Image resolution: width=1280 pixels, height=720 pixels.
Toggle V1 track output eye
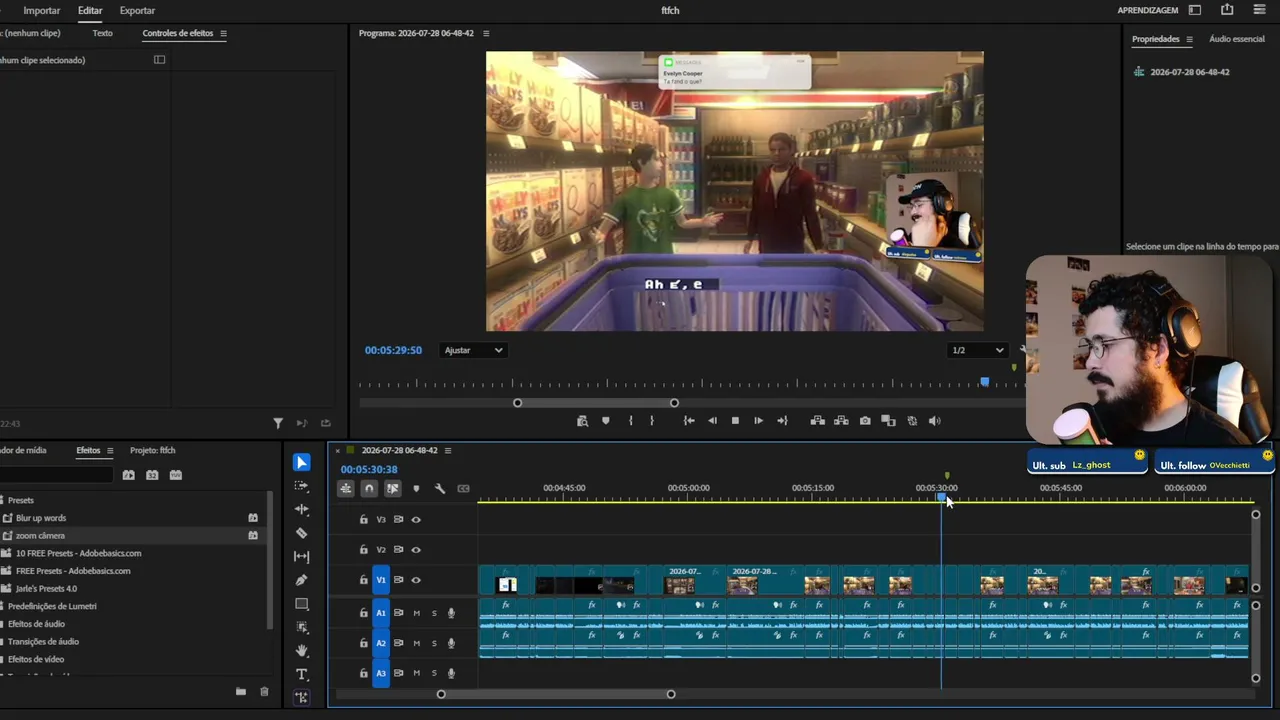pos(416,580)
